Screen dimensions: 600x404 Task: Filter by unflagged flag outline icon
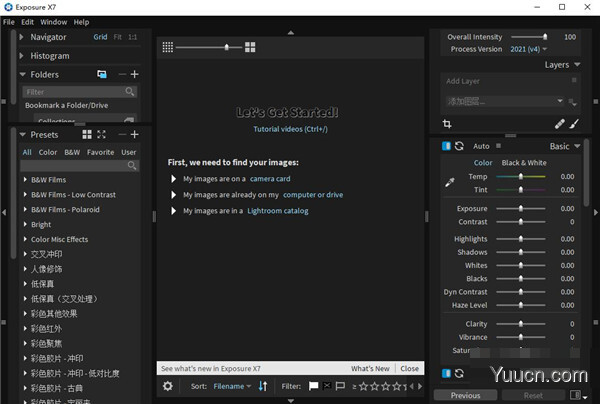340,386
